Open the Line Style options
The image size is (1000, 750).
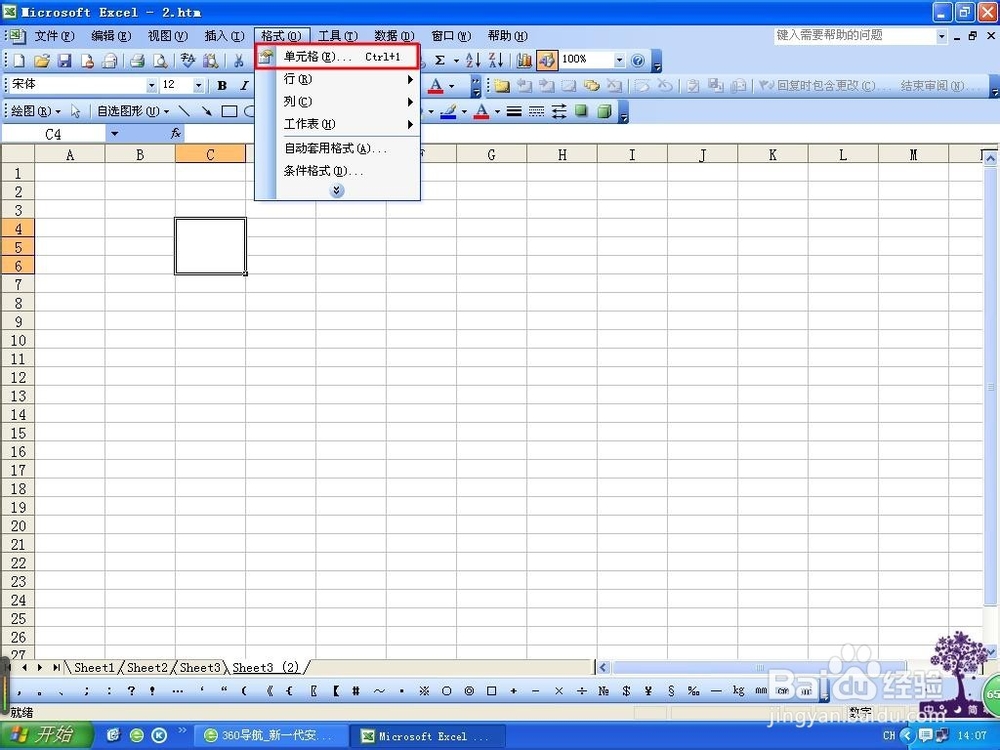[x=514, y=112]
